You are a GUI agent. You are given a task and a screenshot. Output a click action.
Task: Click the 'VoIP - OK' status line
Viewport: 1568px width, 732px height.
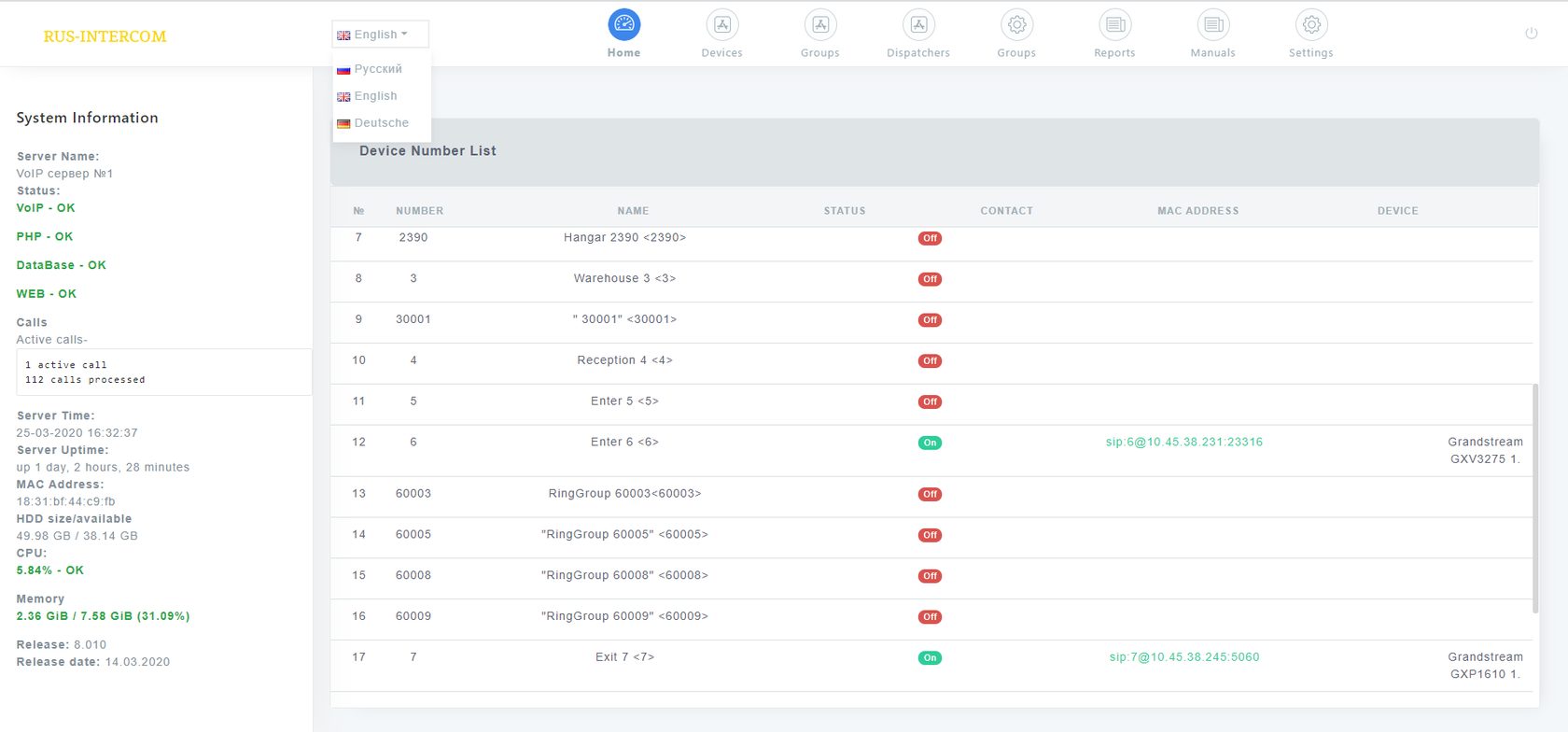pyautogui.click(x=46, y=208)
